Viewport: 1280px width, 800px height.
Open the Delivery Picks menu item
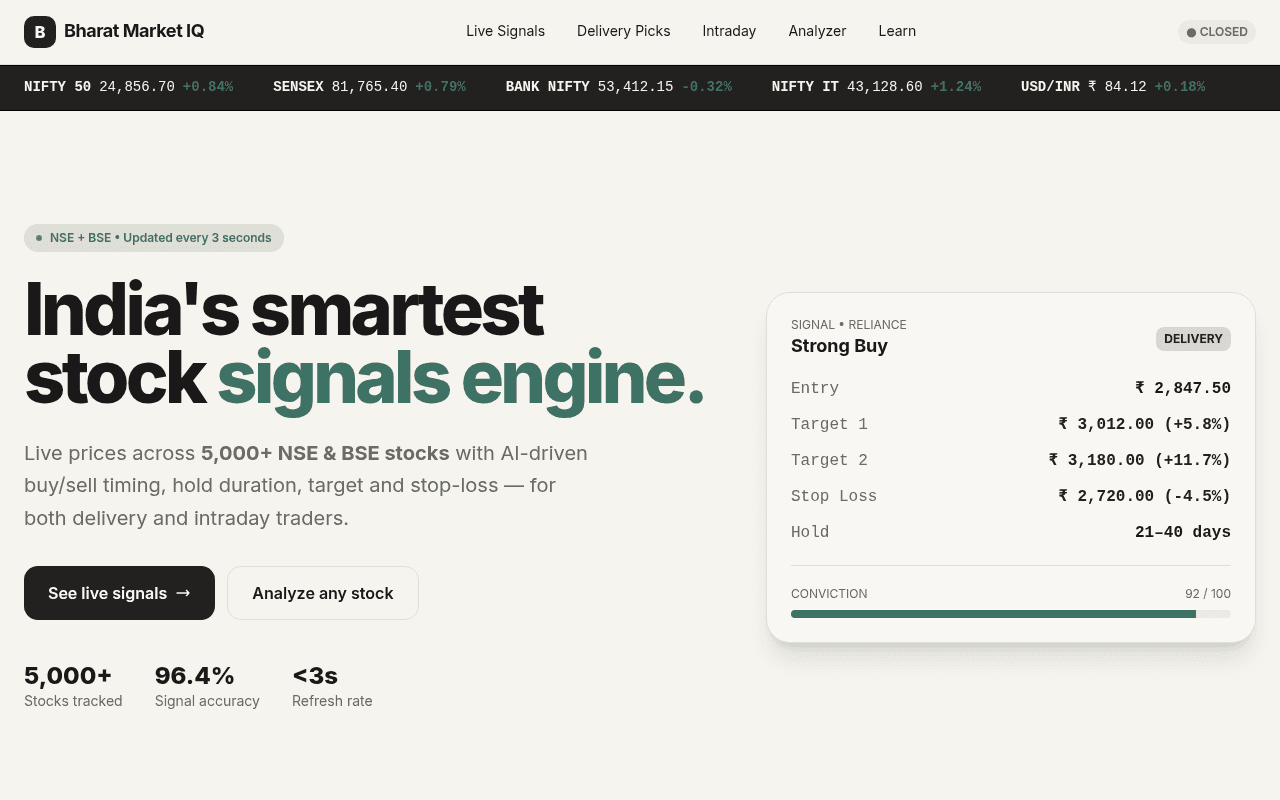pyautogui.click(x=624, y=31)
